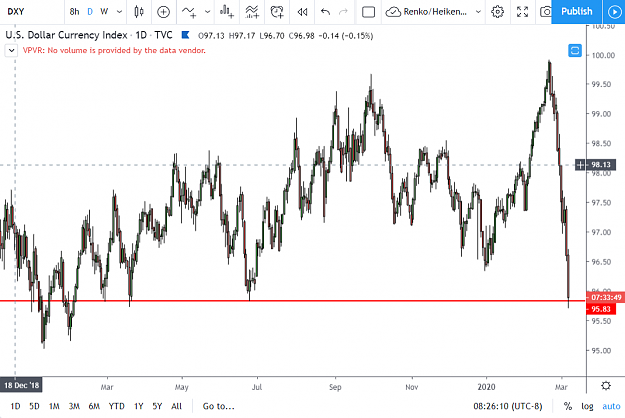This screenshot has height=418, width=625.
Task: Expand the layout name dropdown arrow
Action: tap(478, 12)
